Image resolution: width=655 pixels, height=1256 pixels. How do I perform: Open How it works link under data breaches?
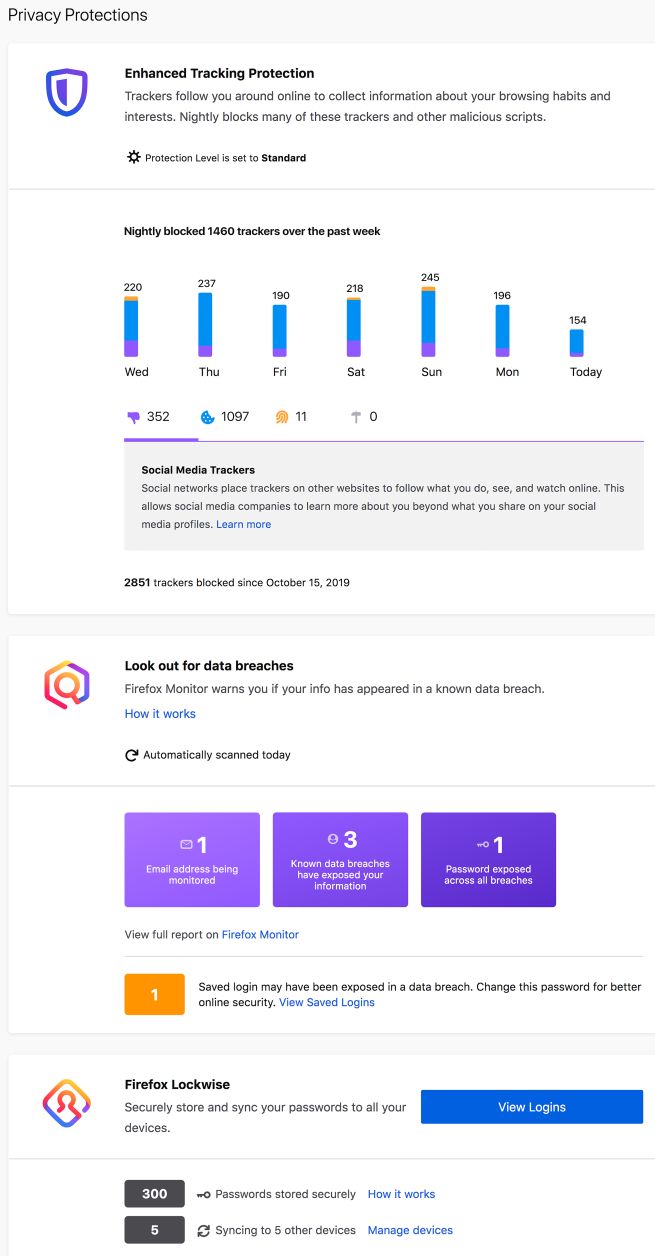160,714
